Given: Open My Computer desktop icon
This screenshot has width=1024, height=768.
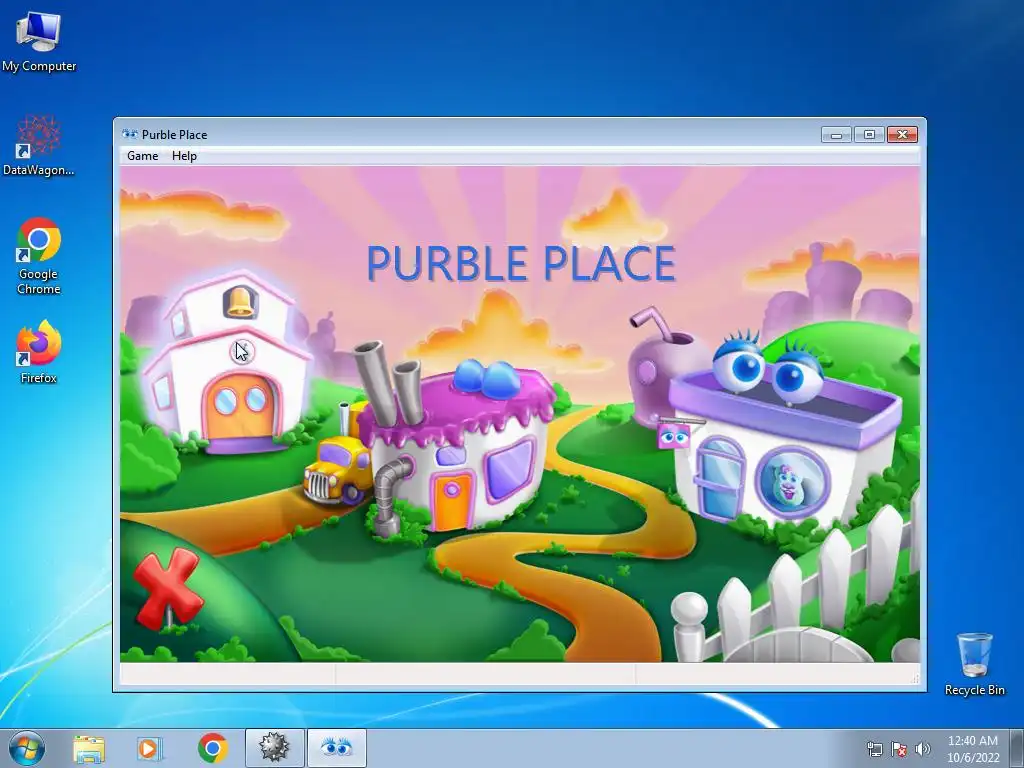Looking at the screenshot, I should click(39, 41).
